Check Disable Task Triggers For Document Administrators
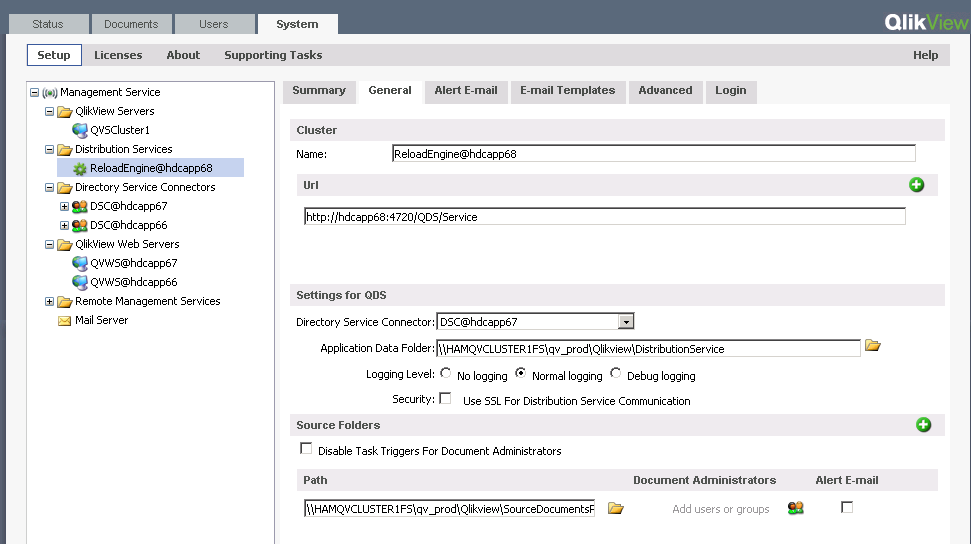The image size is (971, 544). coord(306,449)
